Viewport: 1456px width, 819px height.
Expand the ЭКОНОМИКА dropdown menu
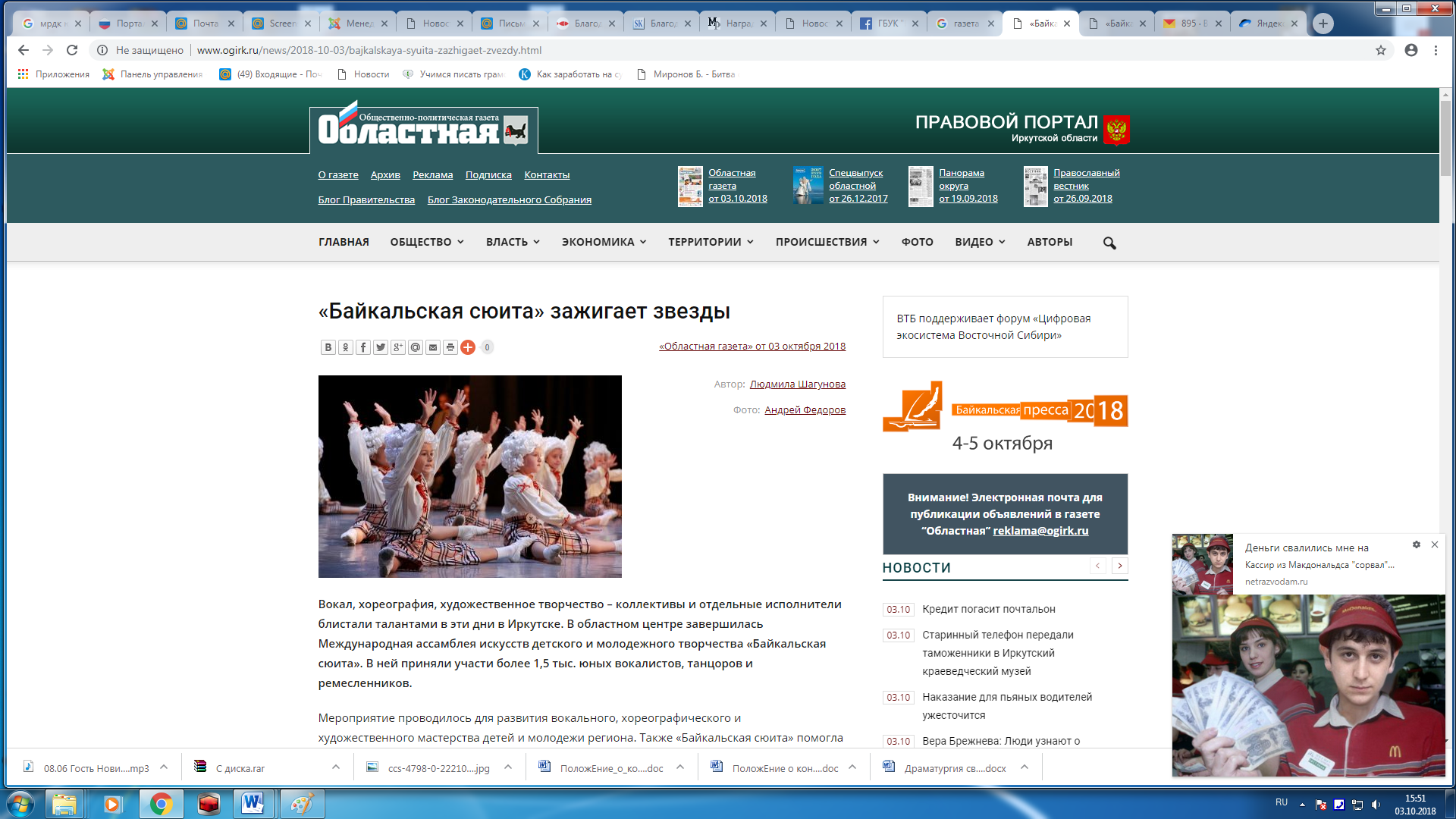[604, 242]
